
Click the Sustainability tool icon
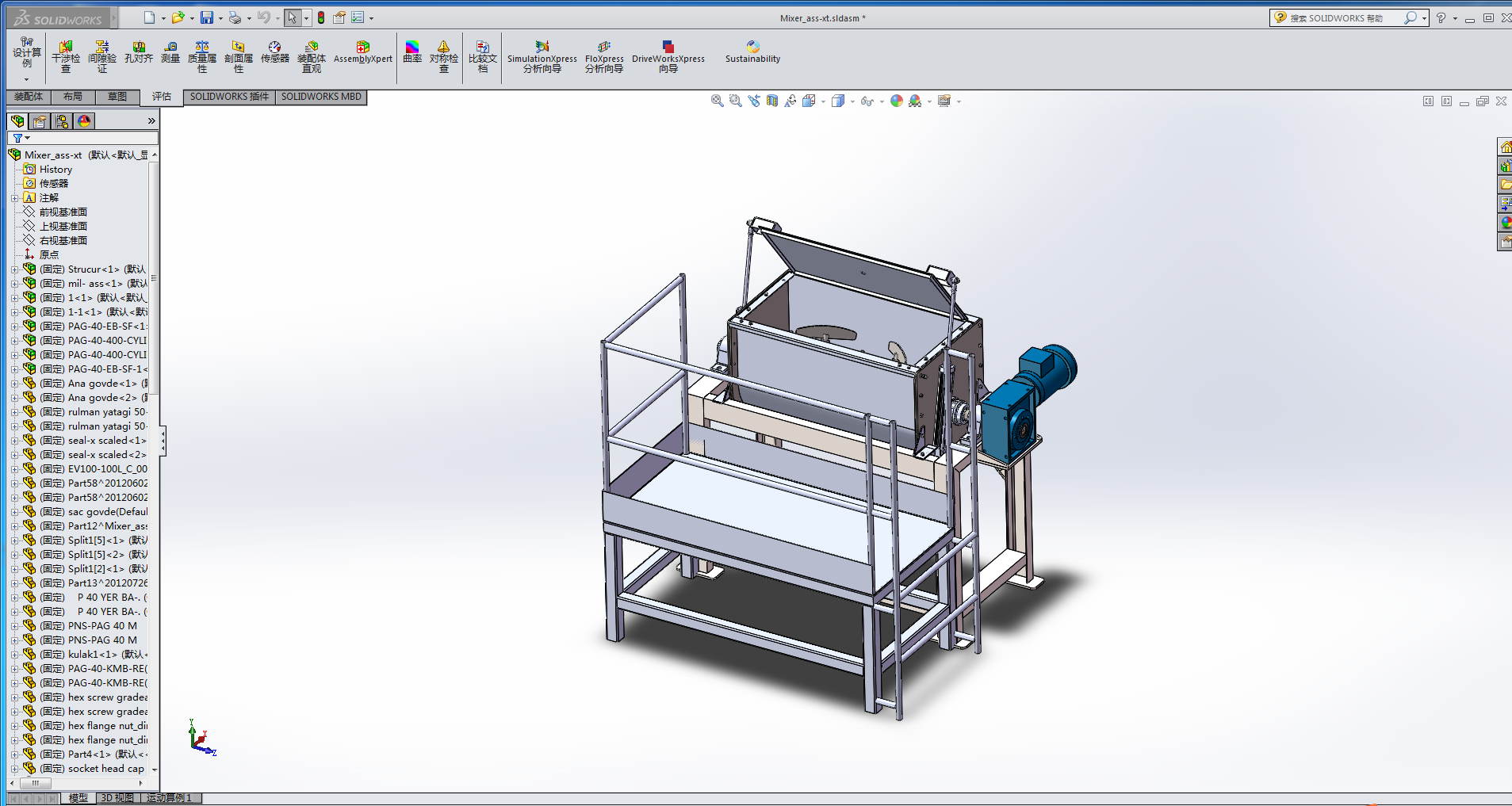point(752,52)
